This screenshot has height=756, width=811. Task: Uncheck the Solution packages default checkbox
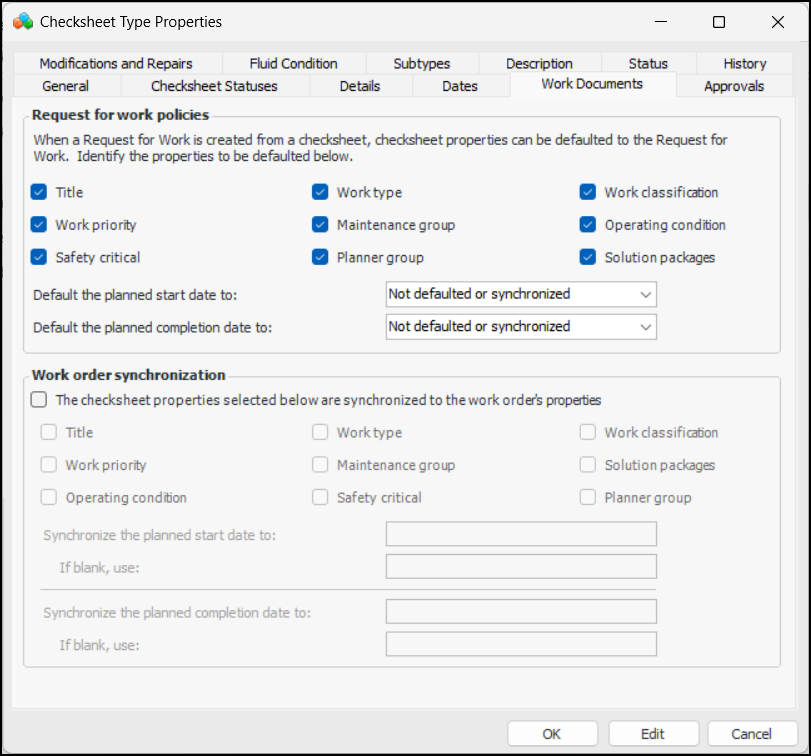(588, 257)
